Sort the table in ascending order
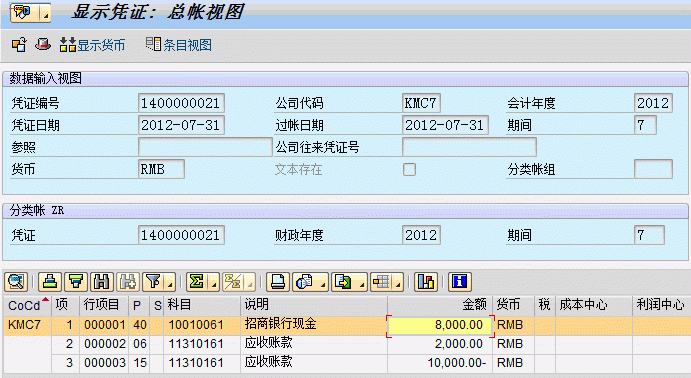691x378 pixels. click(x=50, y=282)
